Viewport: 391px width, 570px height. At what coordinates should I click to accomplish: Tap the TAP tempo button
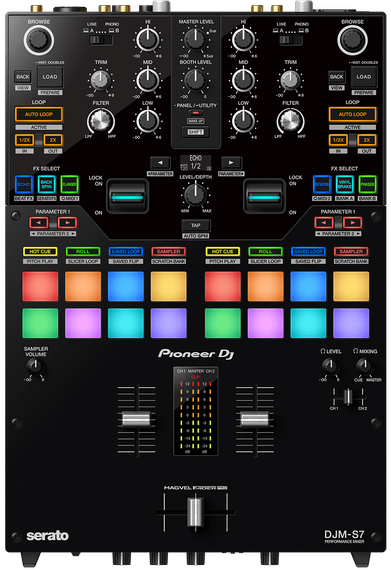(196, 226)
